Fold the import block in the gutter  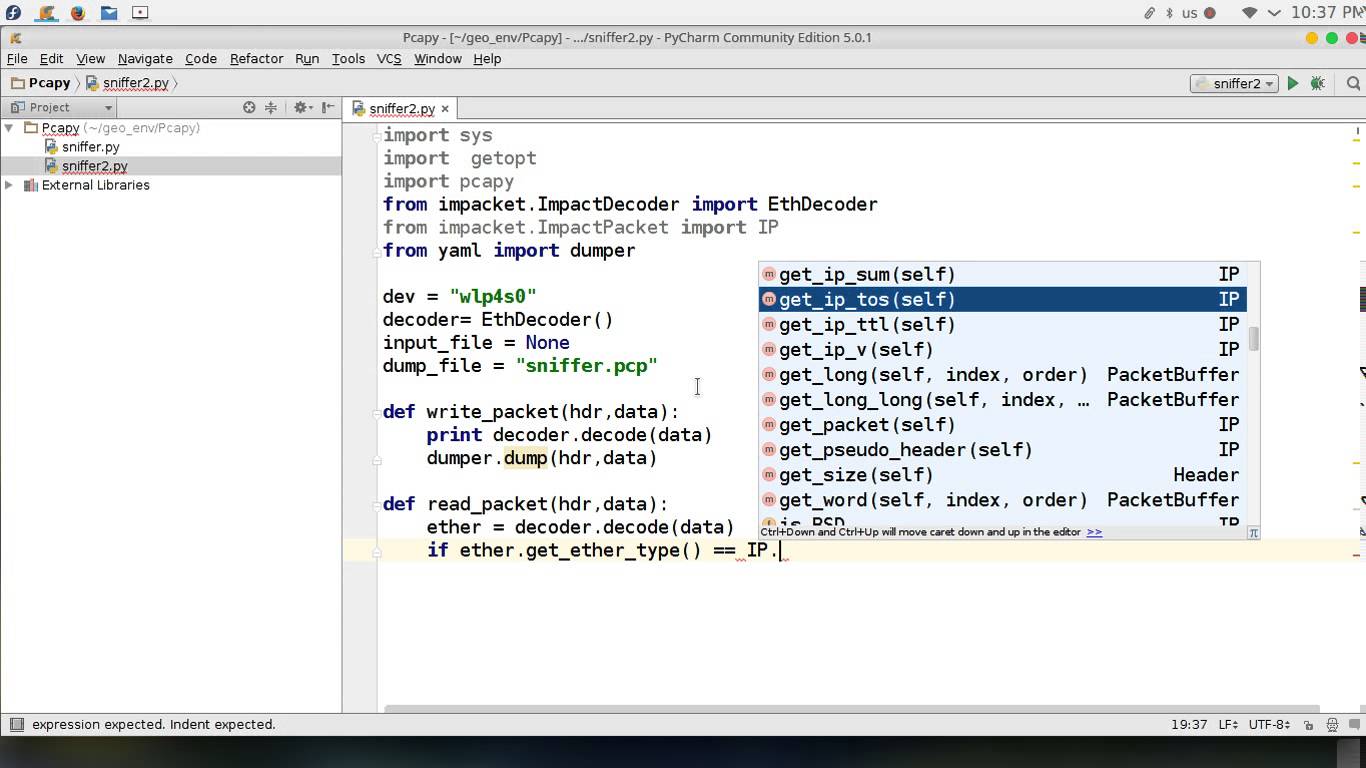pyautogui.click(x=378, y=135)
